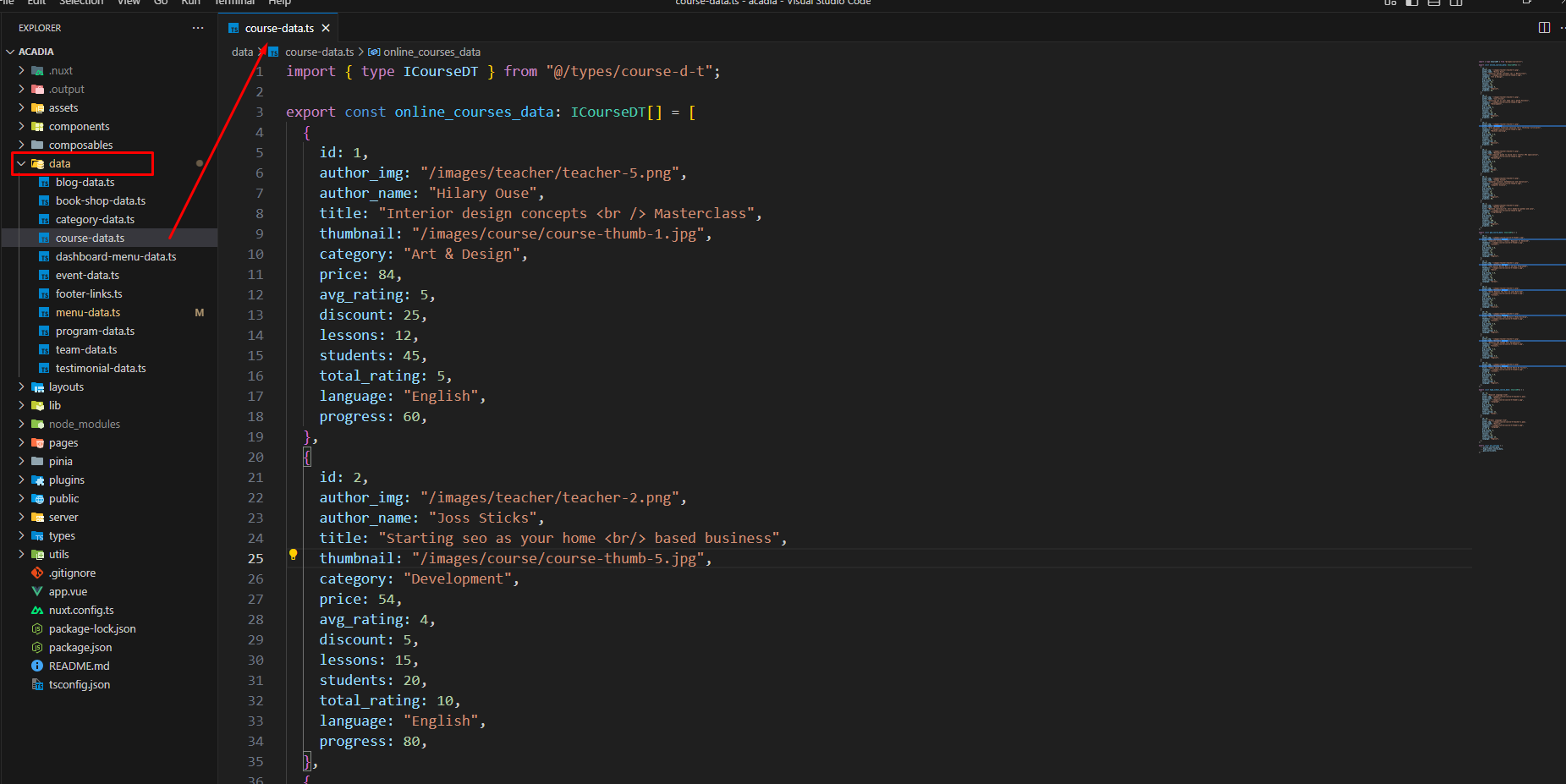Click the public folder globe icon
Viewport: 1566px width, 784px height.
[37, 499]
